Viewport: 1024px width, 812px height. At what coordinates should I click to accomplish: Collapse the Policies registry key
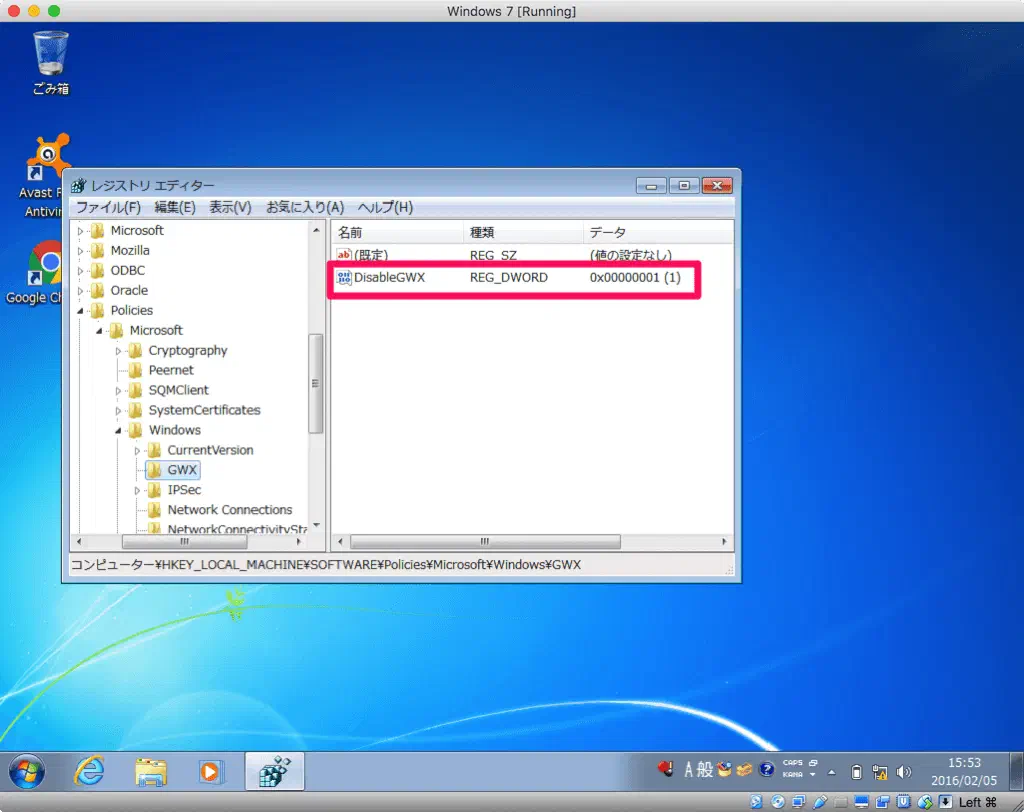pyautogui.click(x=81, y=311)
